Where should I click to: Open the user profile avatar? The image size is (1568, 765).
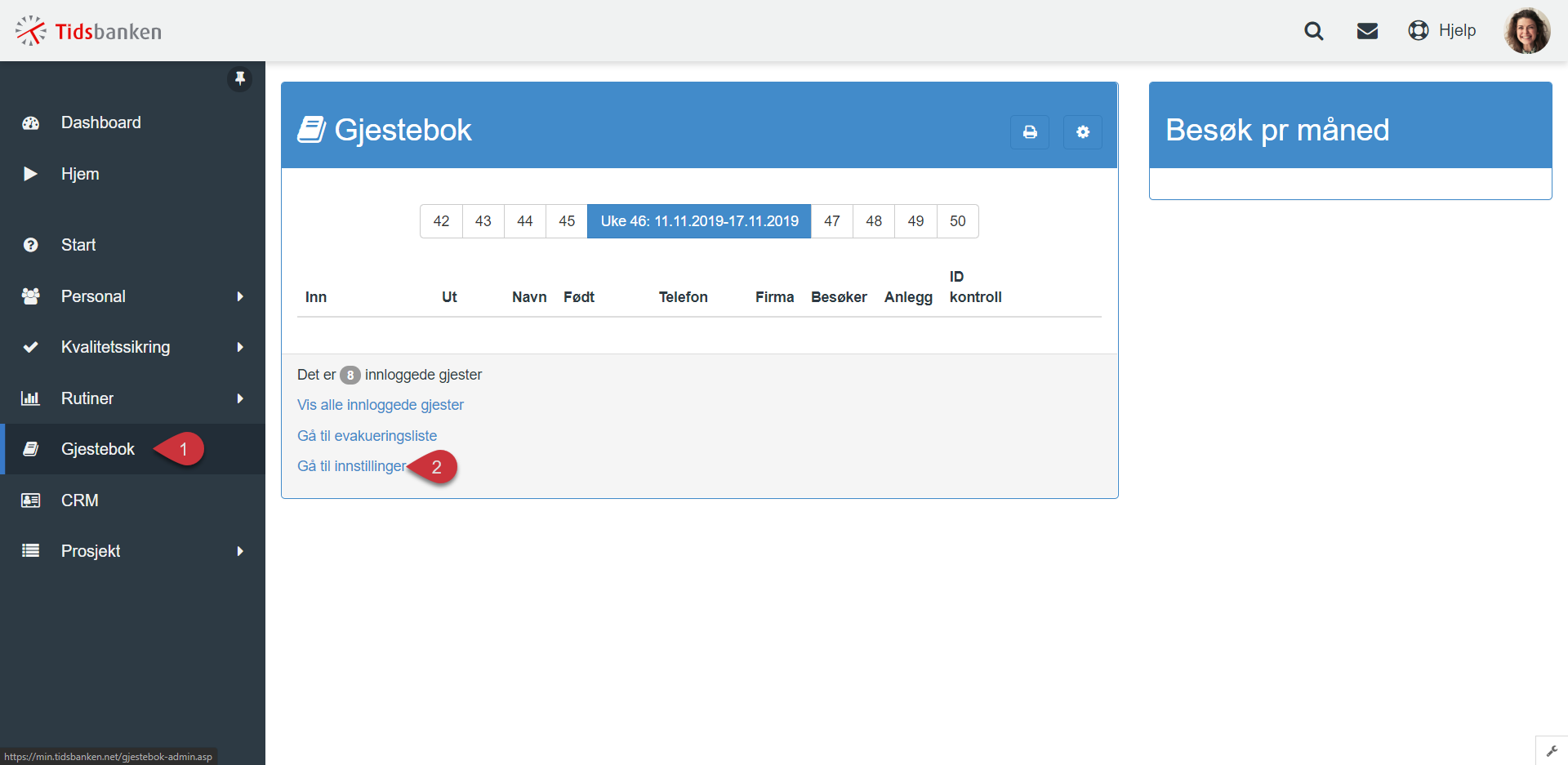pos(1527,31)
